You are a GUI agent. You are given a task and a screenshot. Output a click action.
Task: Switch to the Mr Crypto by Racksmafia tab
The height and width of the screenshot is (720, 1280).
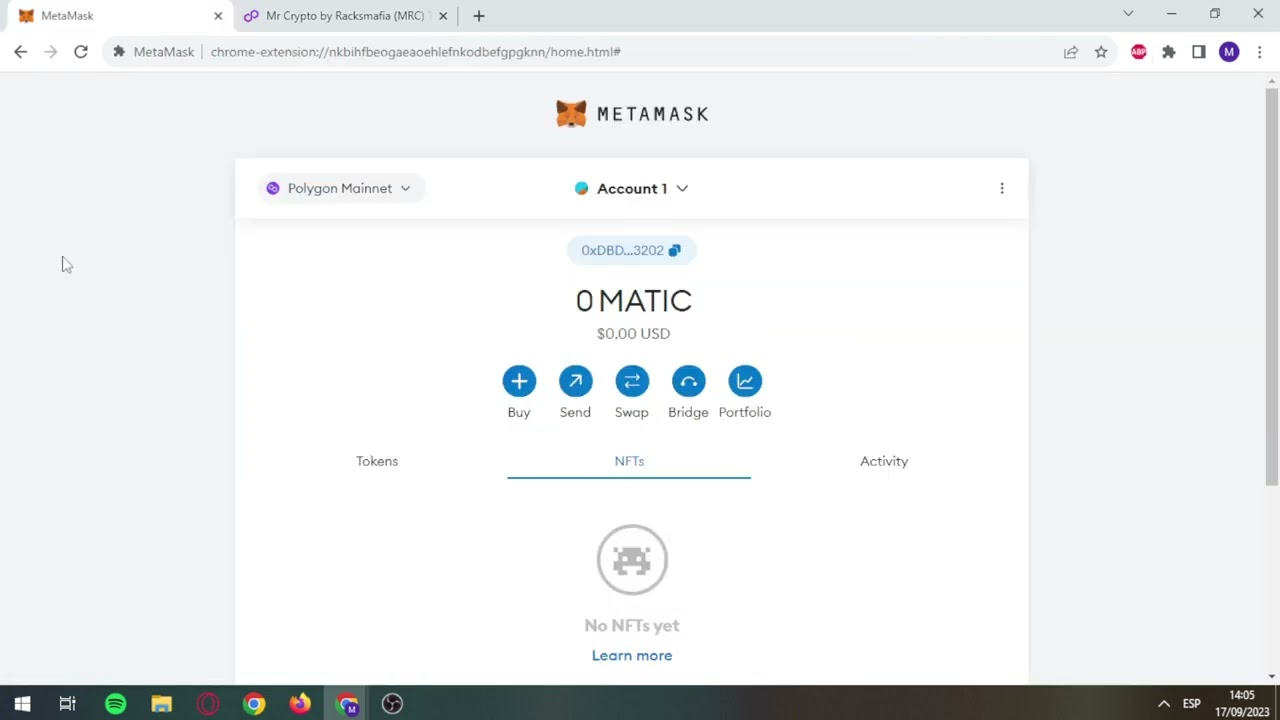point(346,16)
